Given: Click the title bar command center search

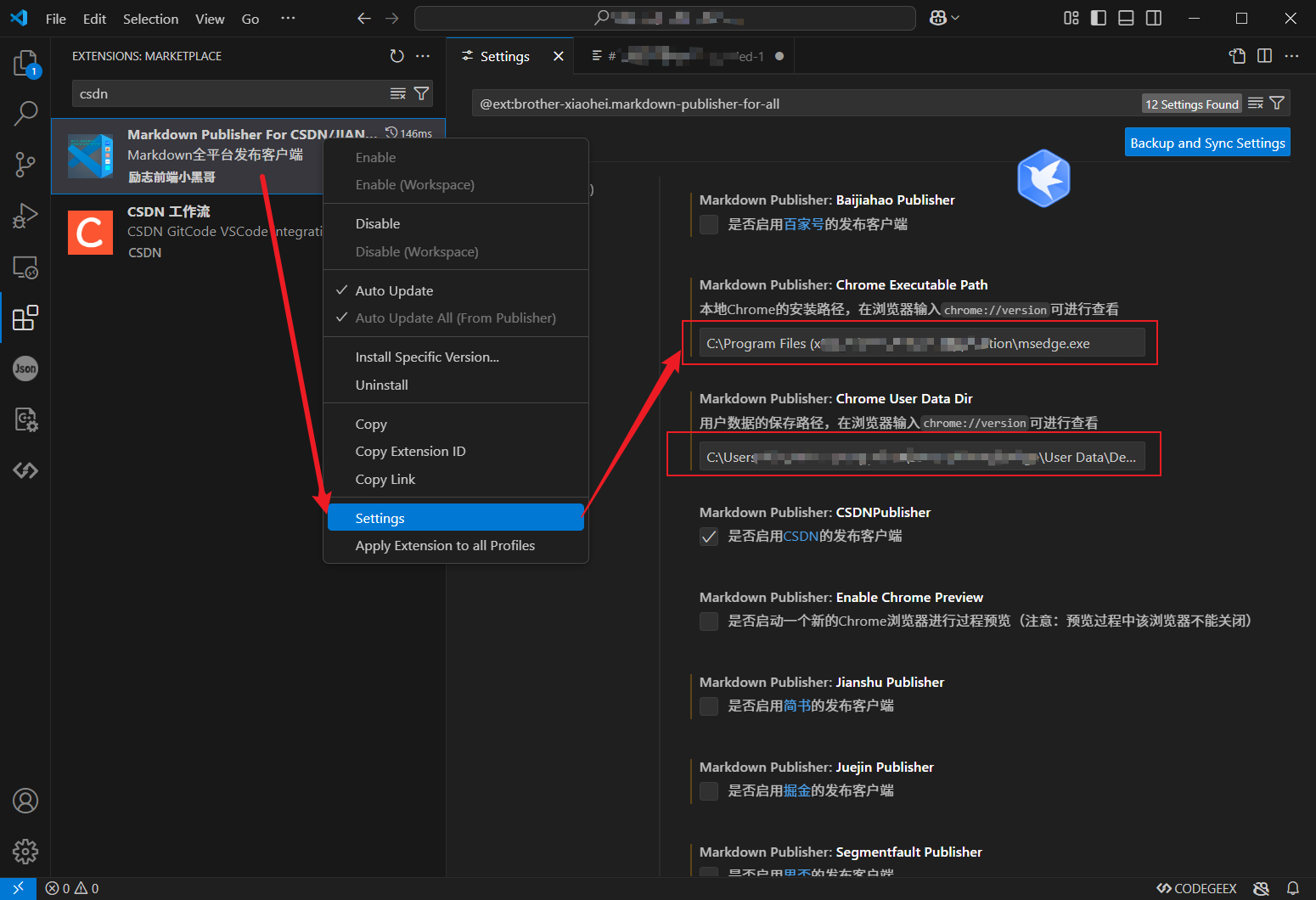Looking at the screenshot, I should coord(665,18).
